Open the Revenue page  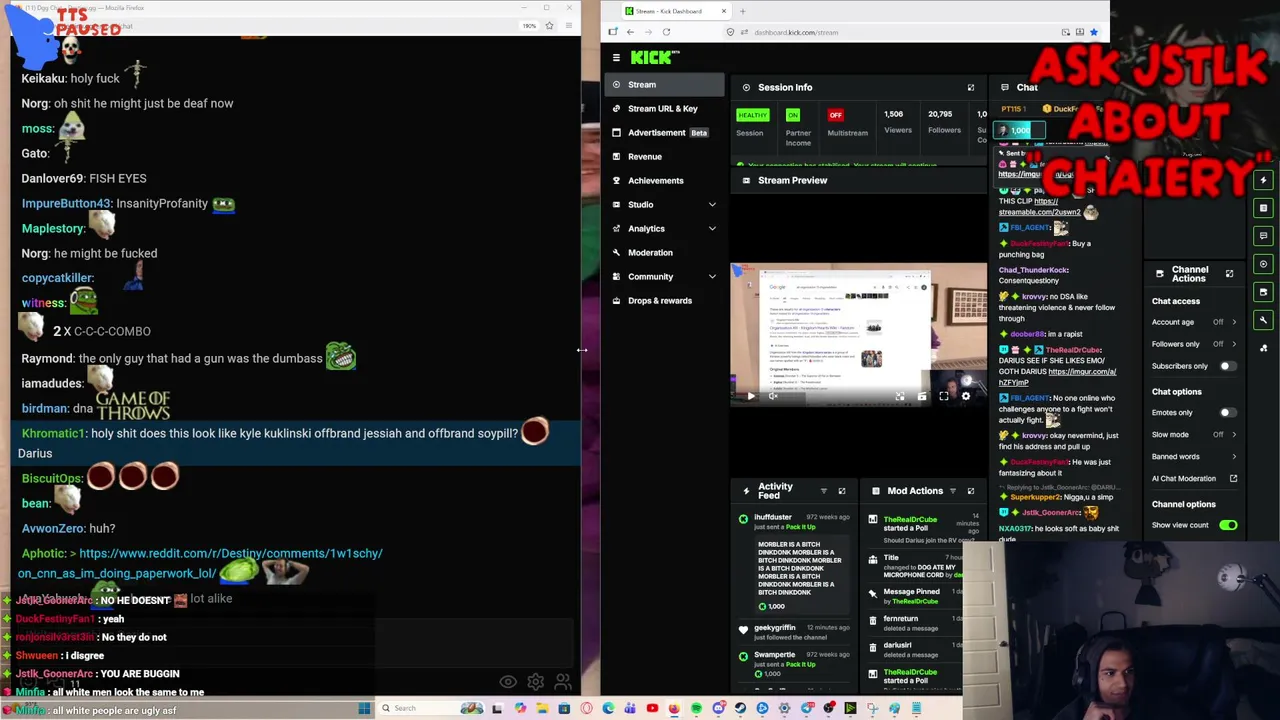pyautogui.click(x=665, y=157)
